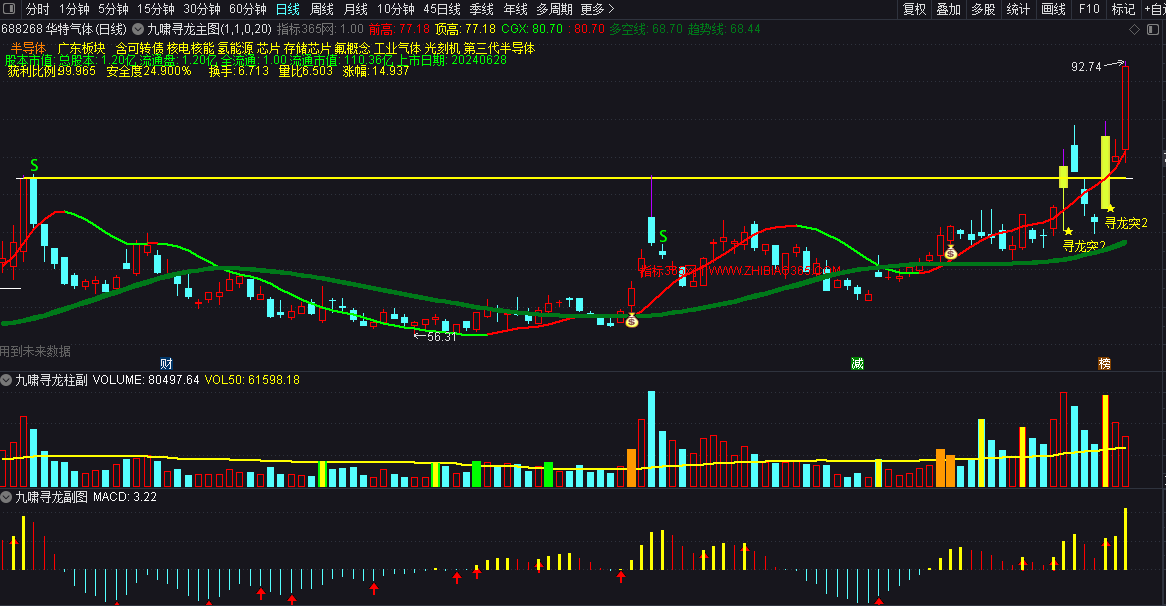Open the 存储芯片 concept link
The width and height of the screenshot is (1166, 606).
(x=307, y=48)
